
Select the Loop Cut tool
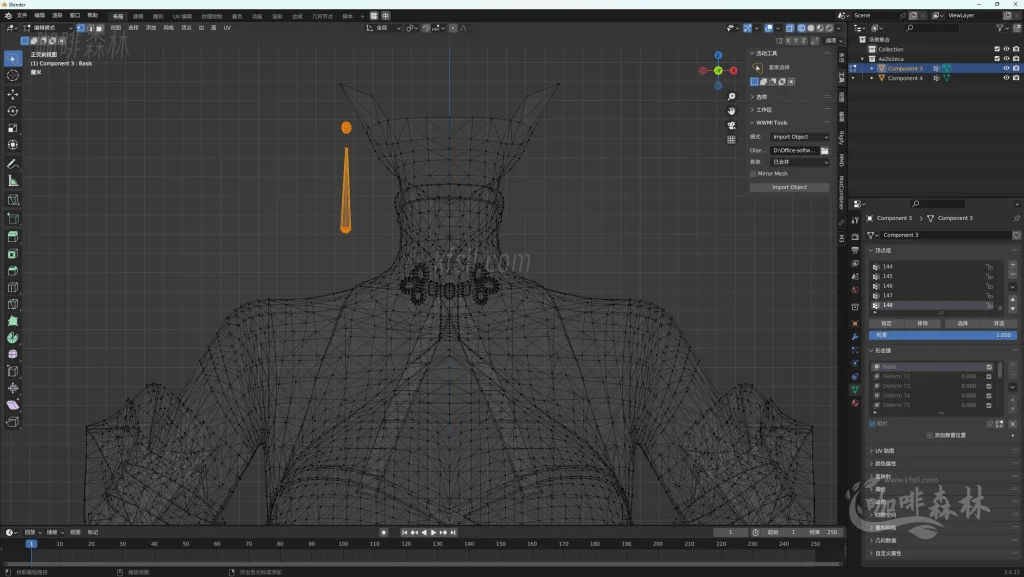click(x=12, y=287)
